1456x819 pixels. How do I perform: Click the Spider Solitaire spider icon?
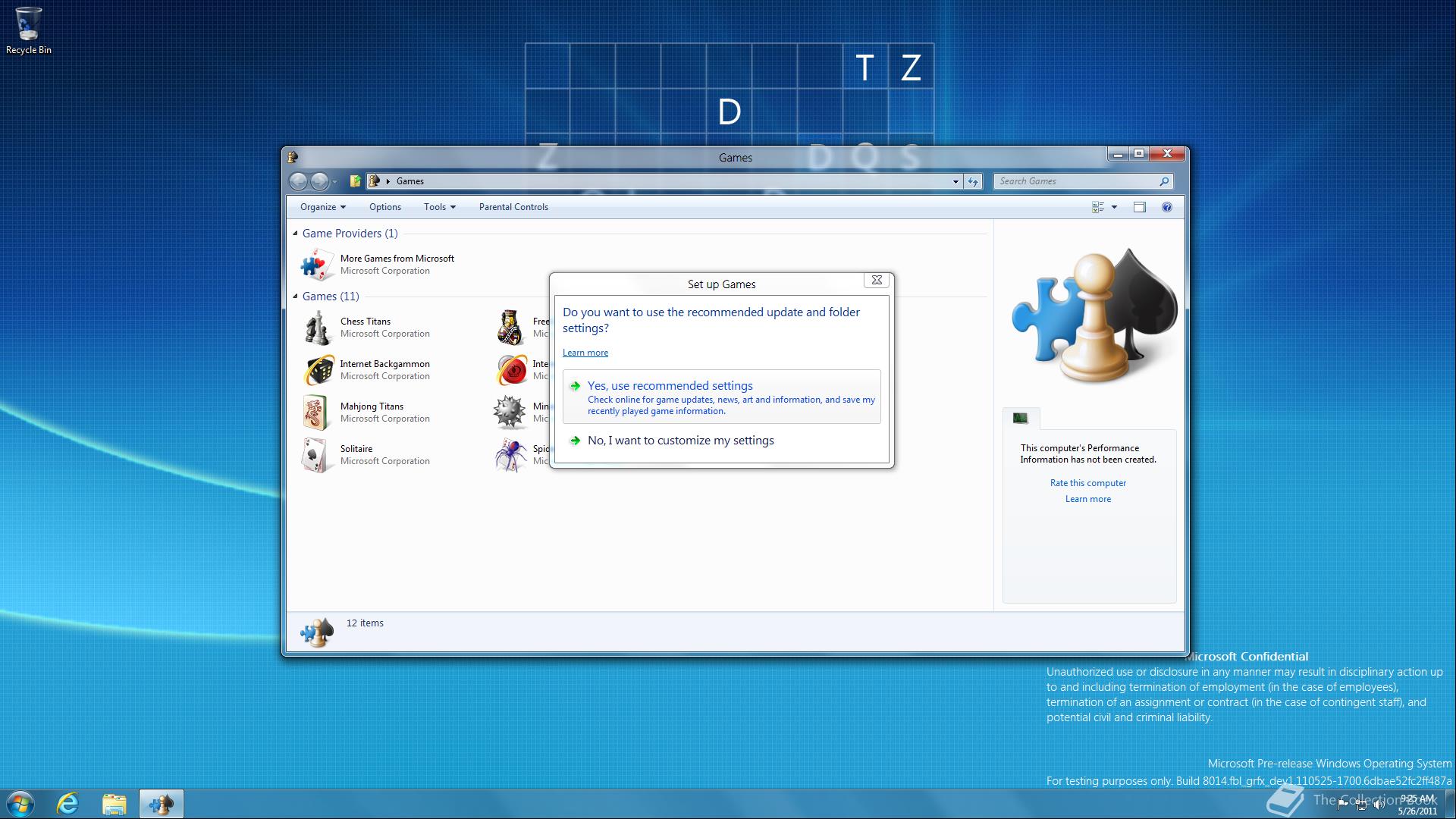510,455
